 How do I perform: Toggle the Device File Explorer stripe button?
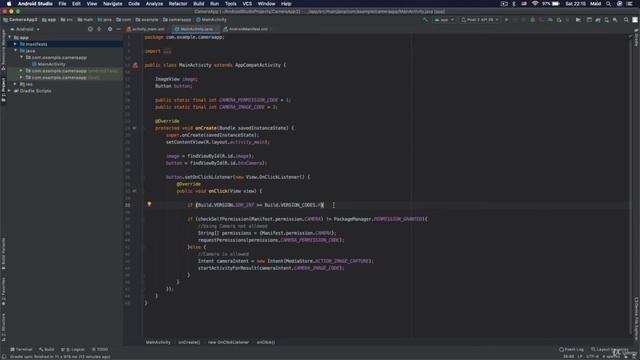pos(636,318)
